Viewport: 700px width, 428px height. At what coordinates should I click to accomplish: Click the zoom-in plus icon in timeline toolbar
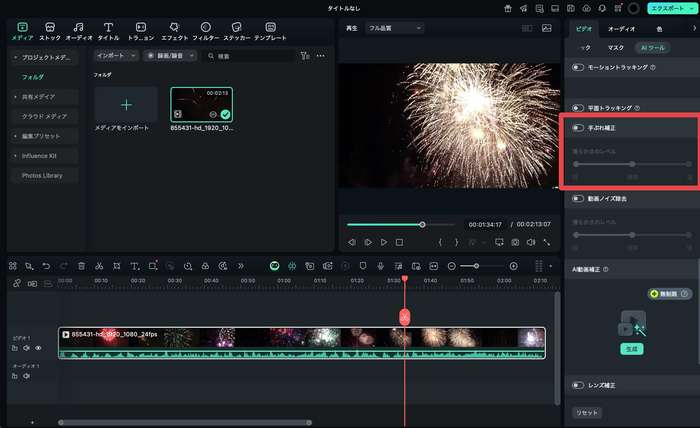[514, 266]
